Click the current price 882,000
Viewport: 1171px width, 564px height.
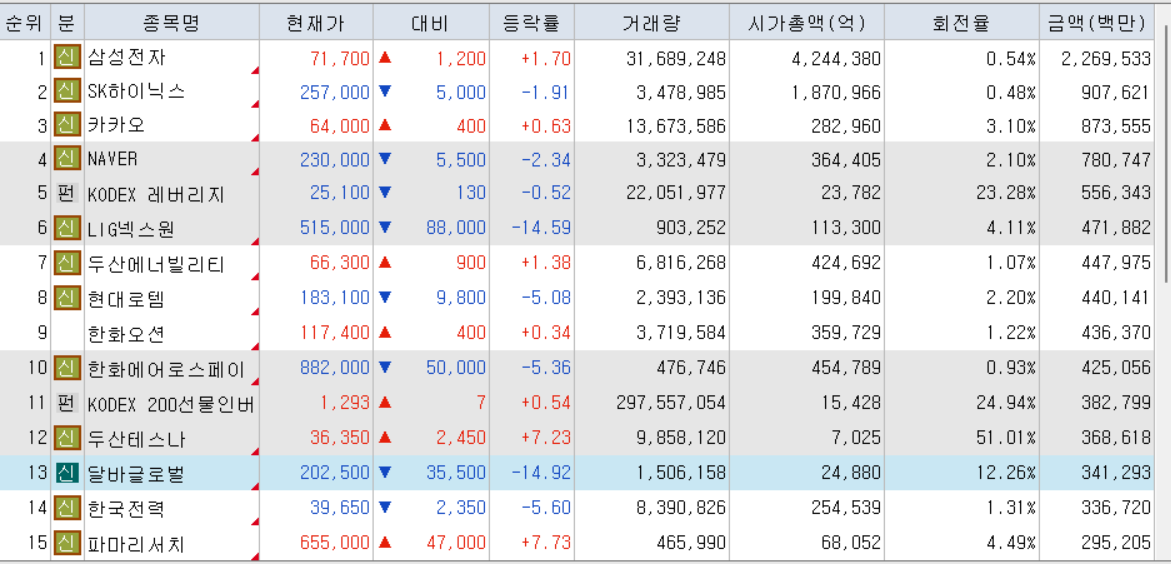coord(335,368)
